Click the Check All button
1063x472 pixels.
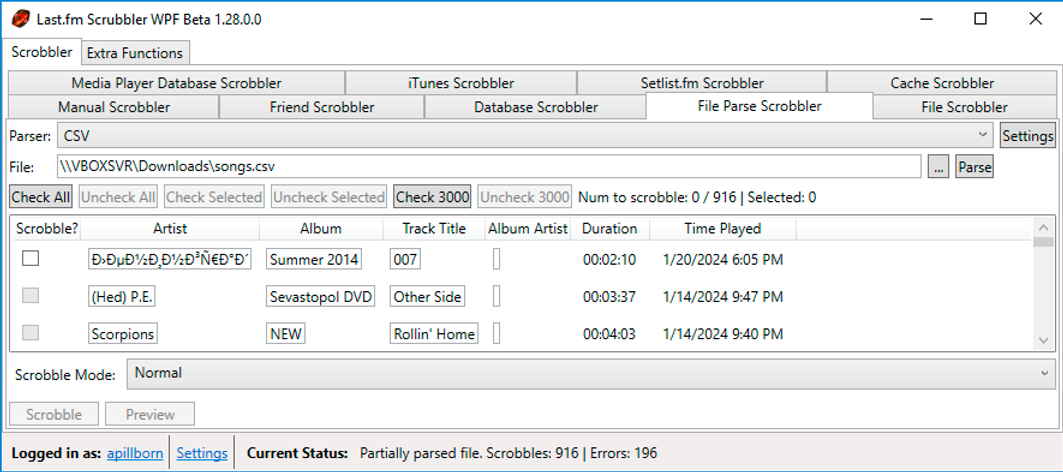(x=41, y=197)
